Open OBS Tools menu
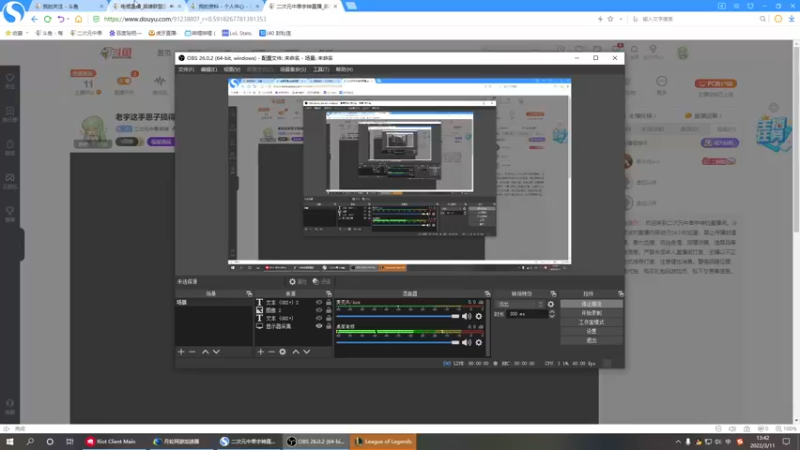The height and width of the screenshot is (450, 800). 321,69
